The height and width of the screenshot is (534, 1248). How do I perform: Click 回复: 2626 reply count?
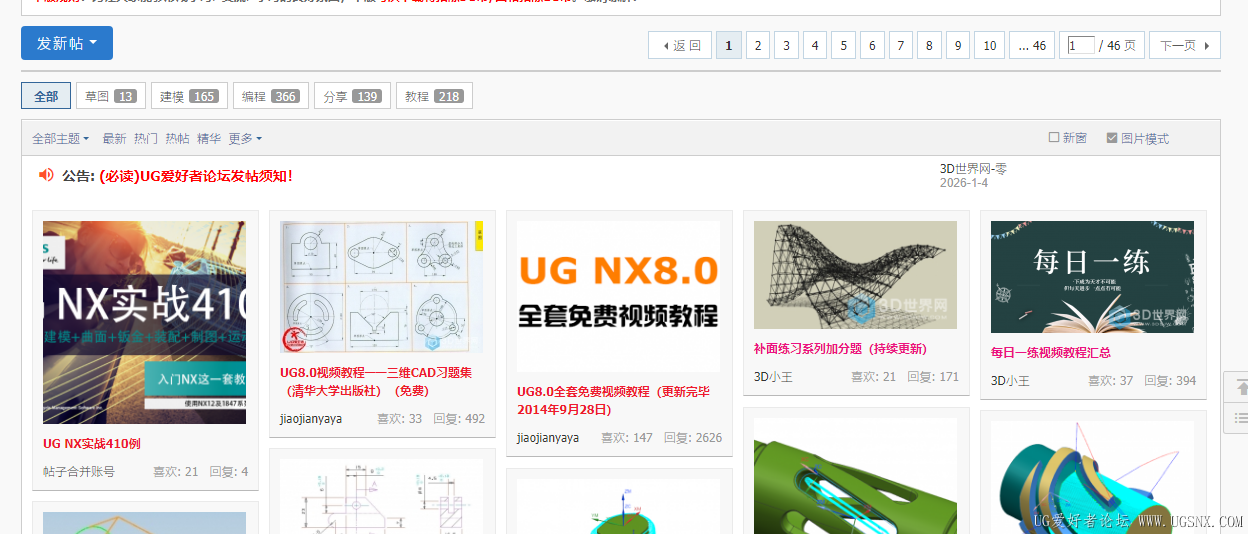tap(693, 437)
